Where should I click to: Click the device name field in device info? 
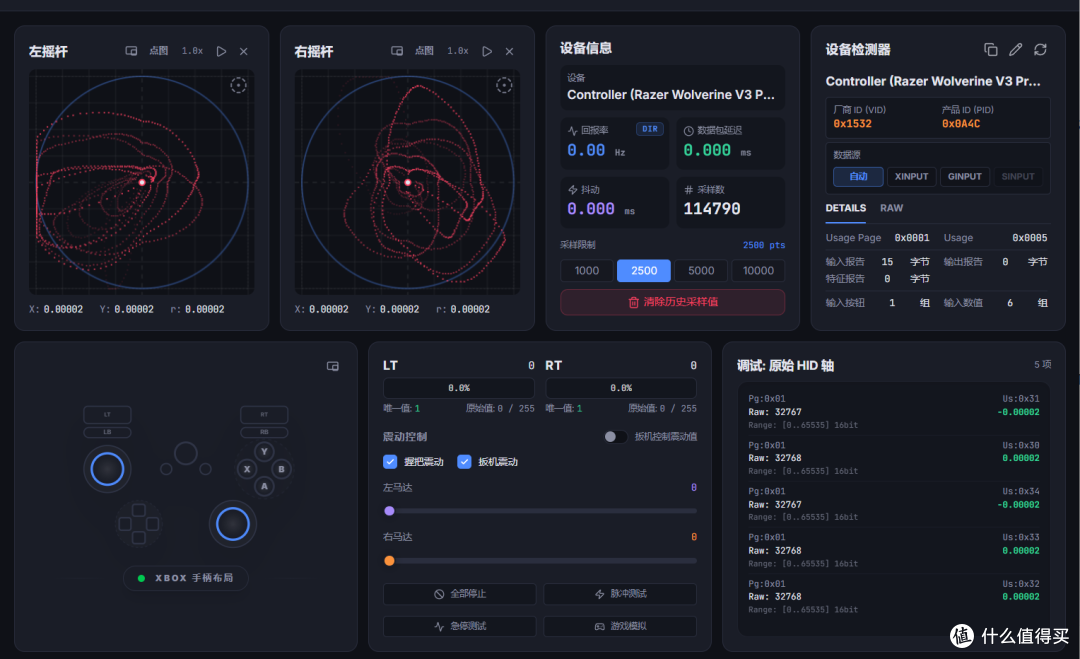[x=672, y=87]
